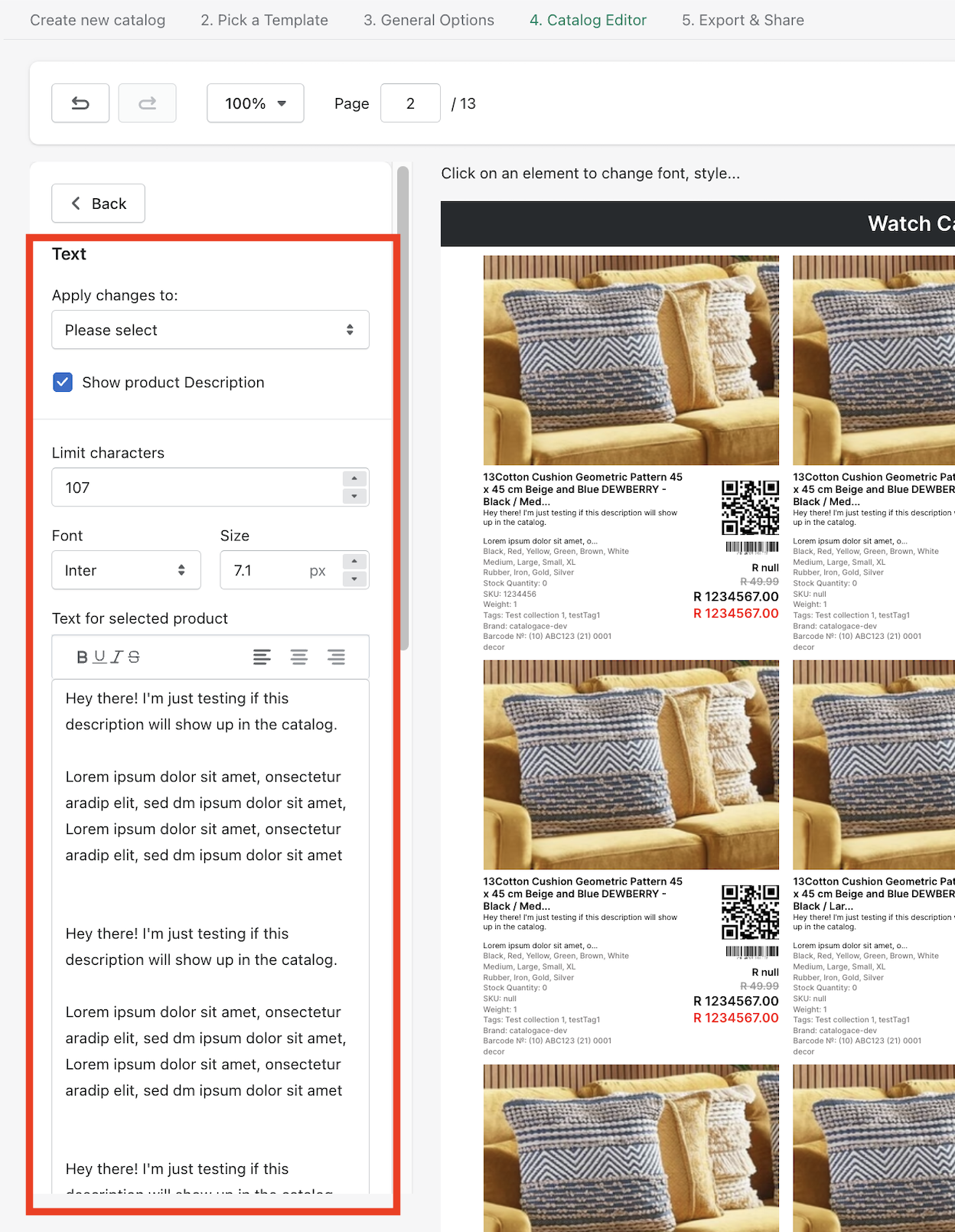
Task: Align text center in editor
Action: click(299, 657)
